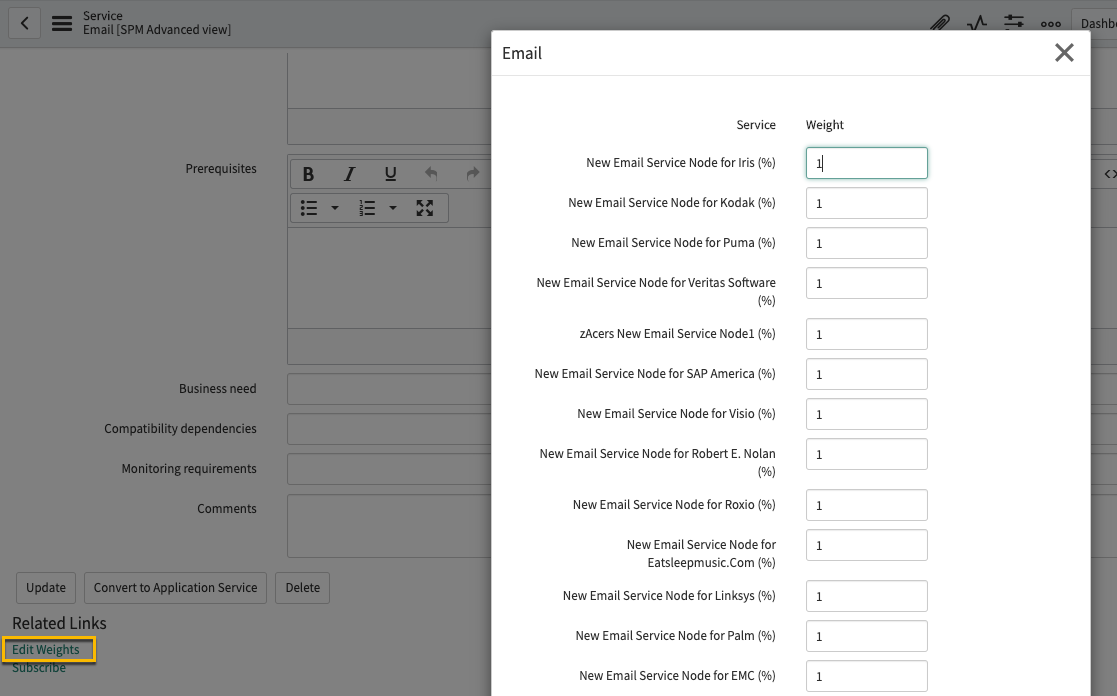Click into the Business need field
The width and height of the screenshot is (1117, 696).
[x=389, y=389]
